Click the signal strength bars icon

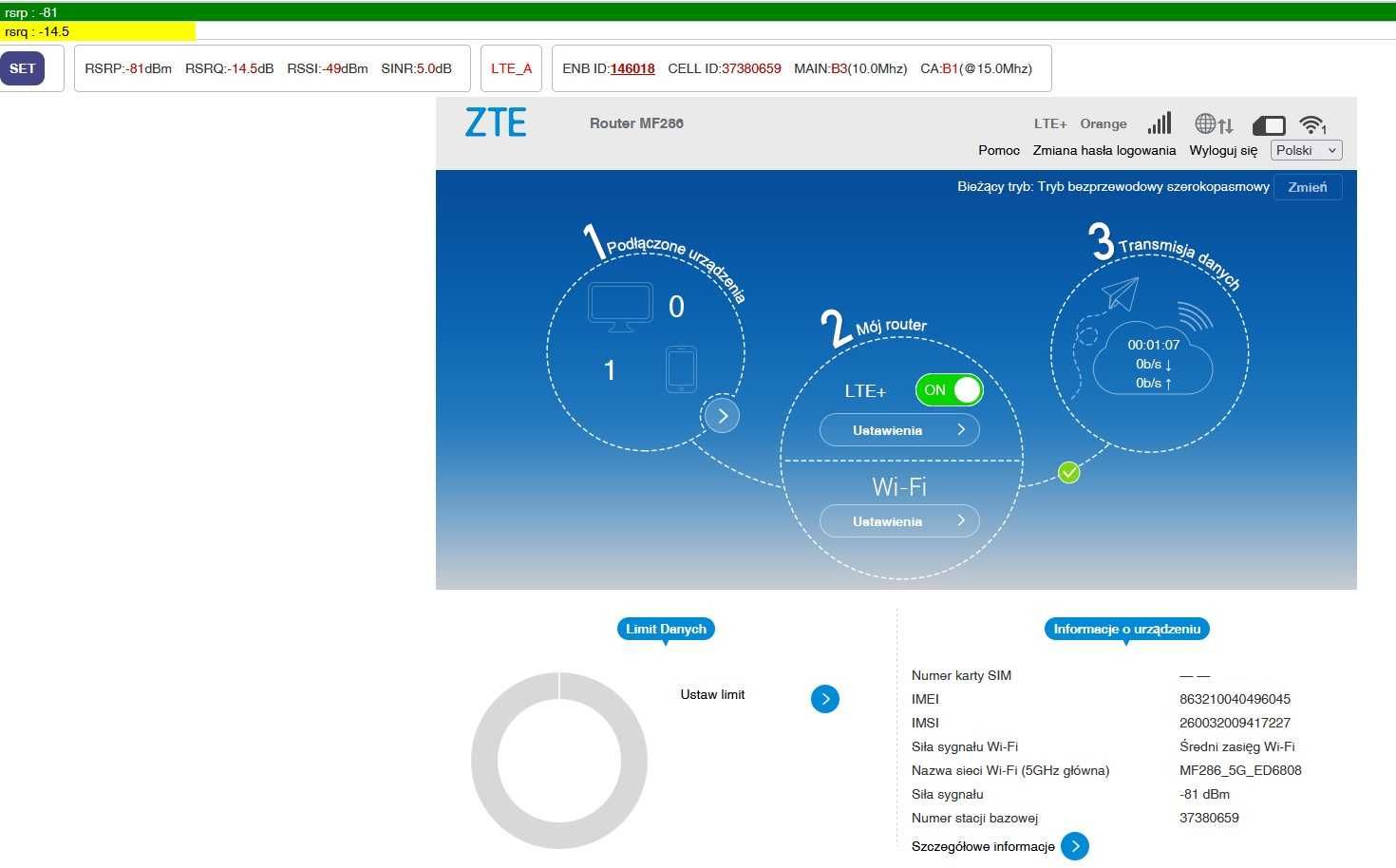point(1159,123)
